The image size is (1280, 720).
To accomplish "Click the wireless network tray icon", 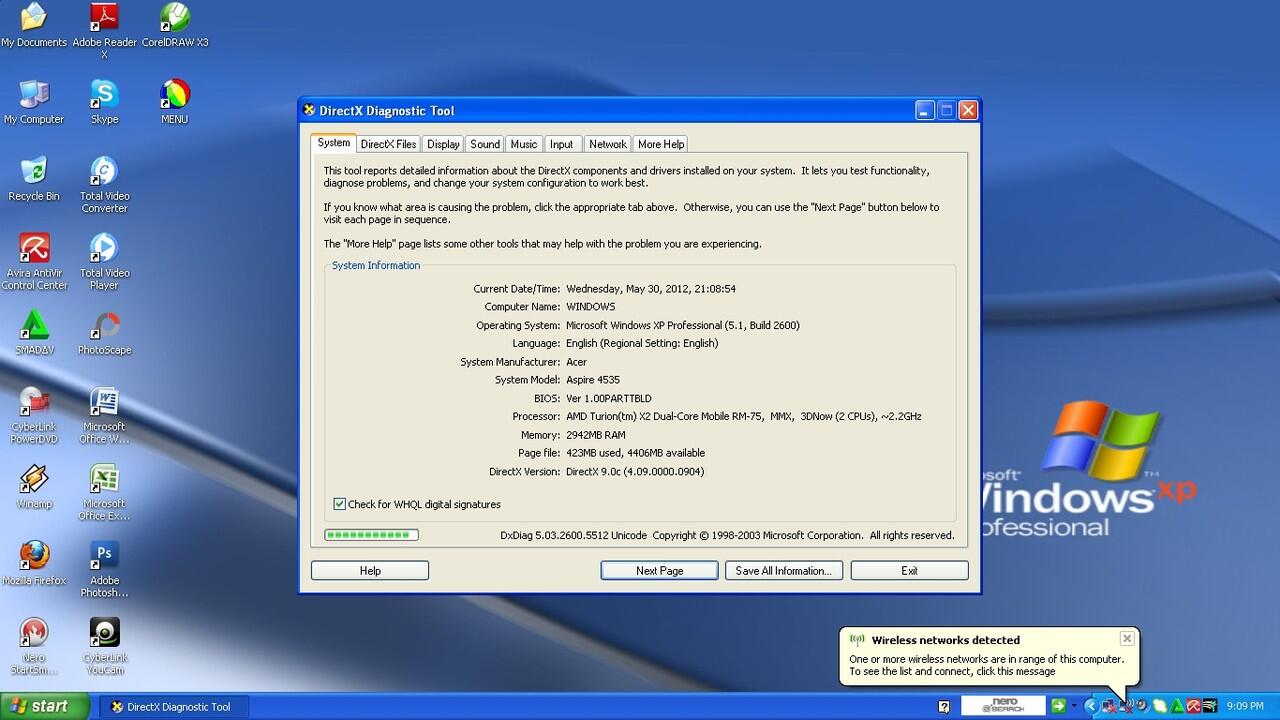I will click(1127, 706).
